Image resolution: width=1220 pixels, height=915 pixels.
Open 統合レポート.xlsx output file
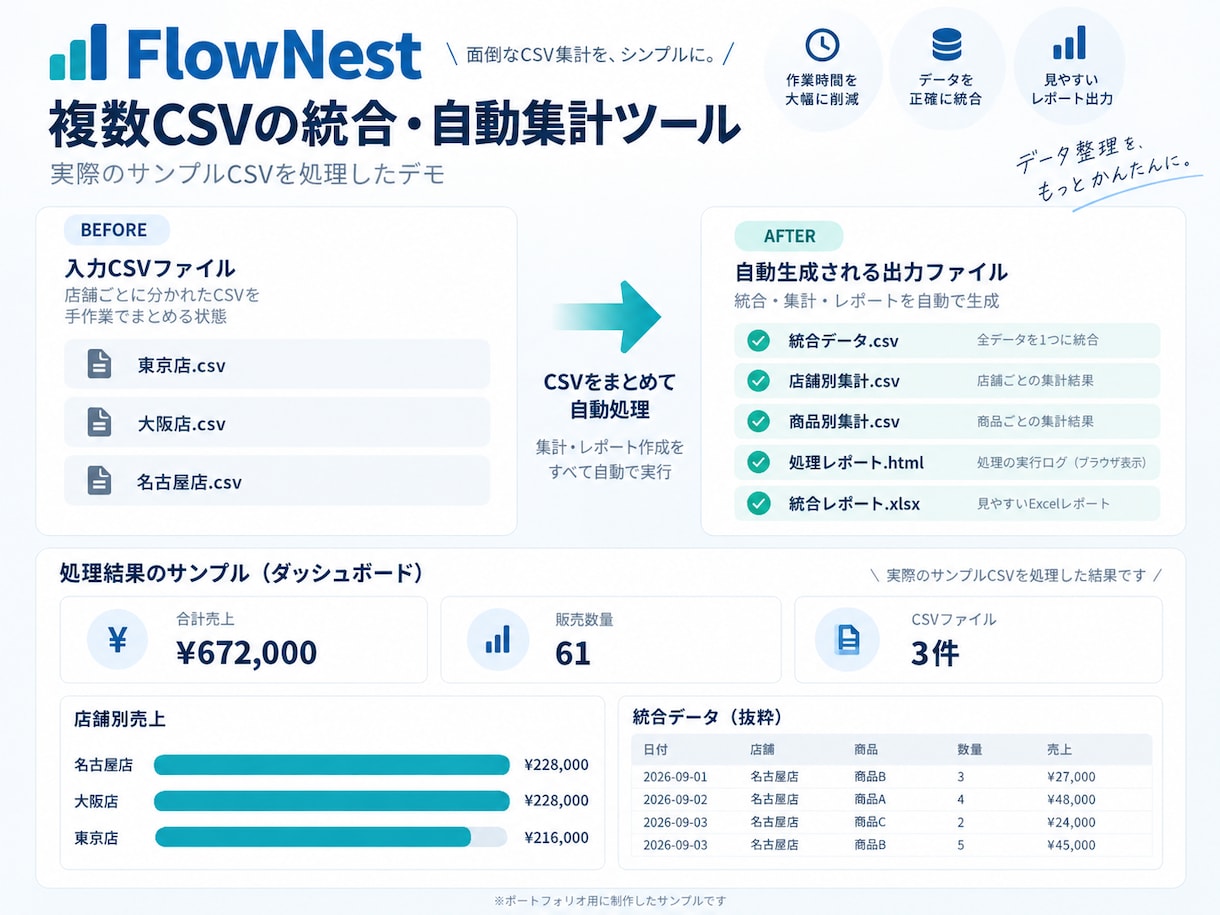click(x=947, y=503)
